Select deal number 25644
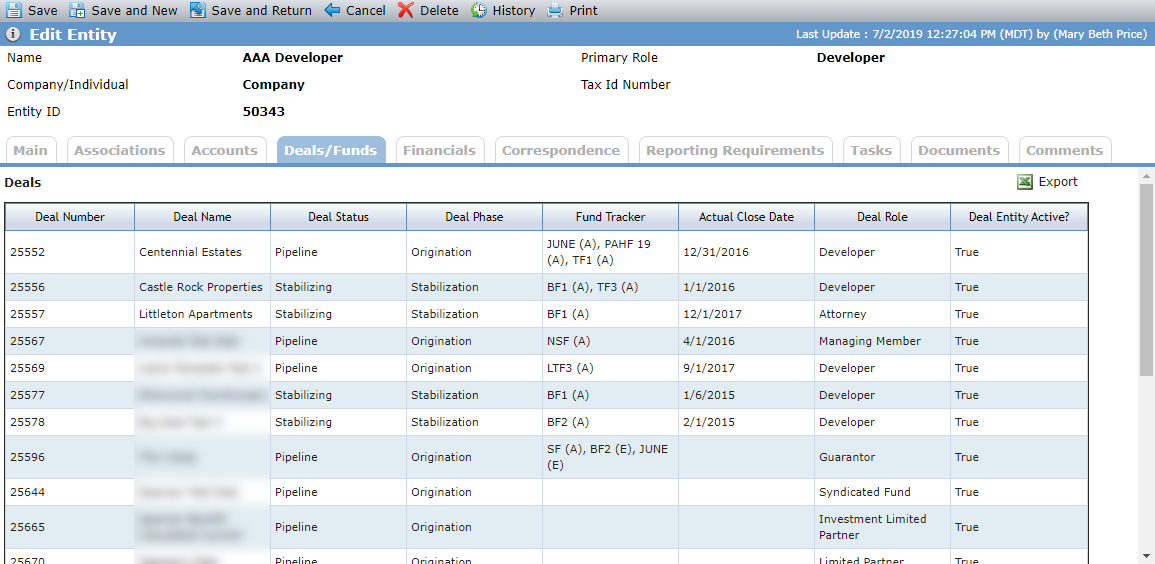The width and height of the screenshot is (1155, 564). point(27,492)
